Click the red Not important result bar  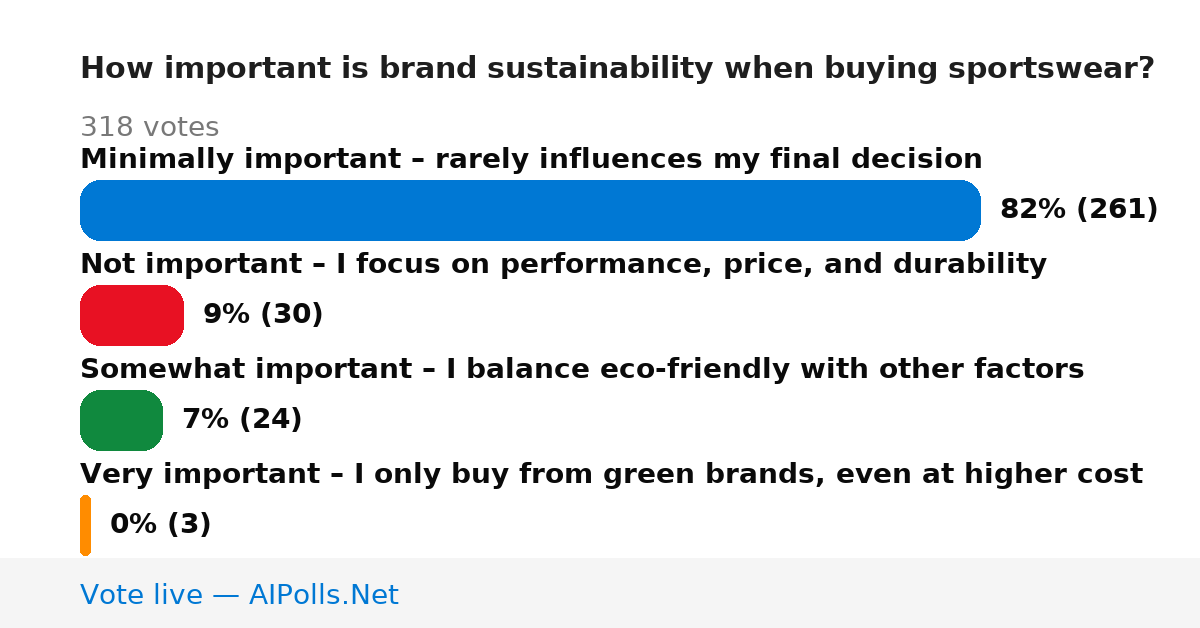132,315
